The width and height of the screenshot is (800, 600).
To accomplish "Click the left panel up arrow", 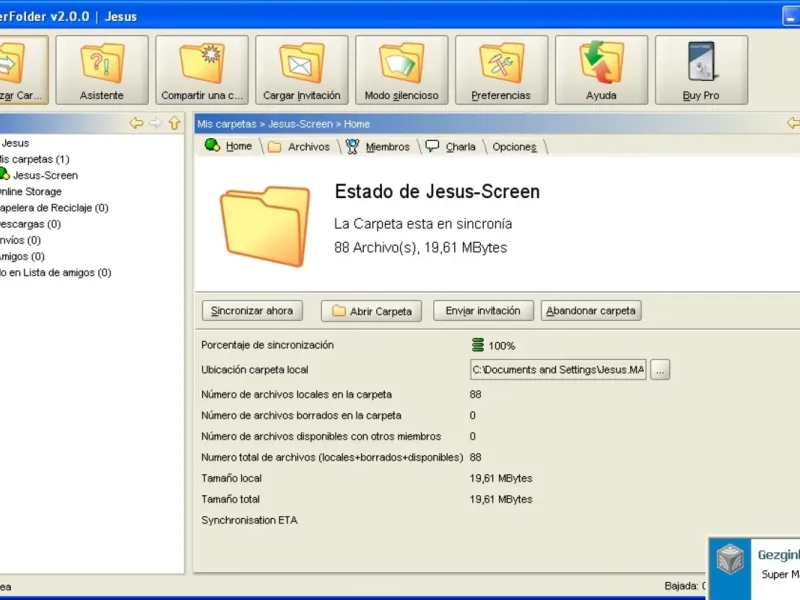I will click(x=174, y=123).
